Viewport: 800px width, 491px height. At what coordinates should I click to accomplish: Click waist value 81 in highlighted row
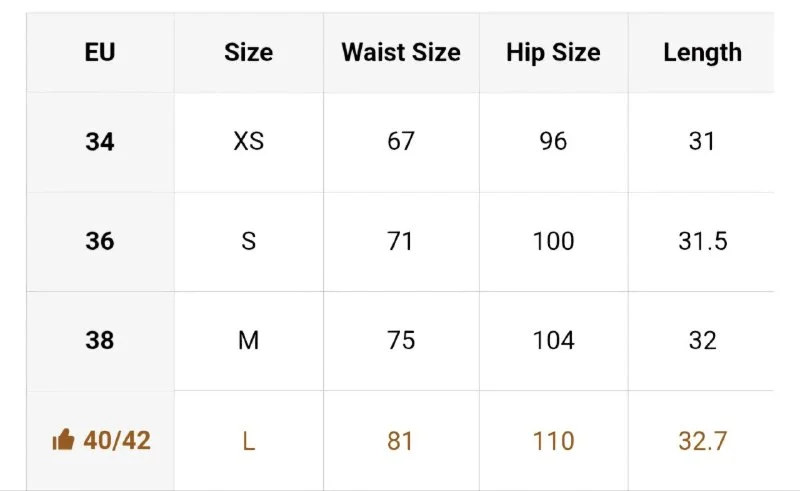click(401, 440)
